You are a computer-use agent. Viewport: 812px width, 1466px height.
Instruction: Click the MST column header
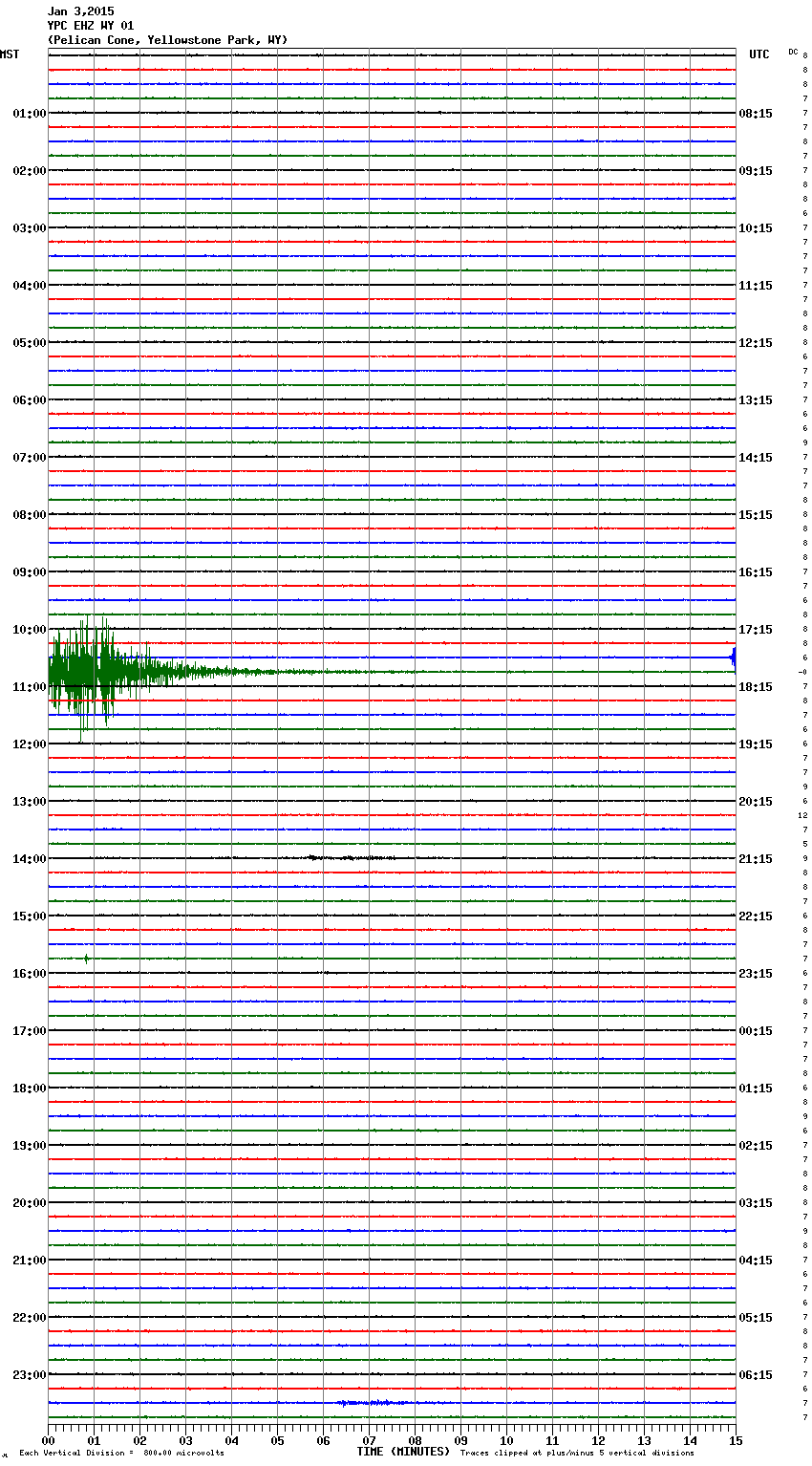point(10,54)
